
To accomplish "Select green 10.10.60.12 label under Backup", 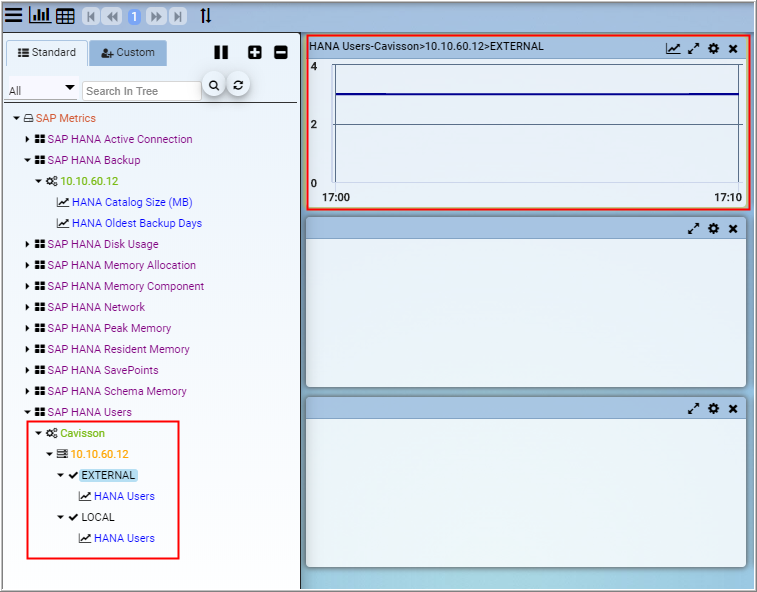I will [x=89, y=181].
